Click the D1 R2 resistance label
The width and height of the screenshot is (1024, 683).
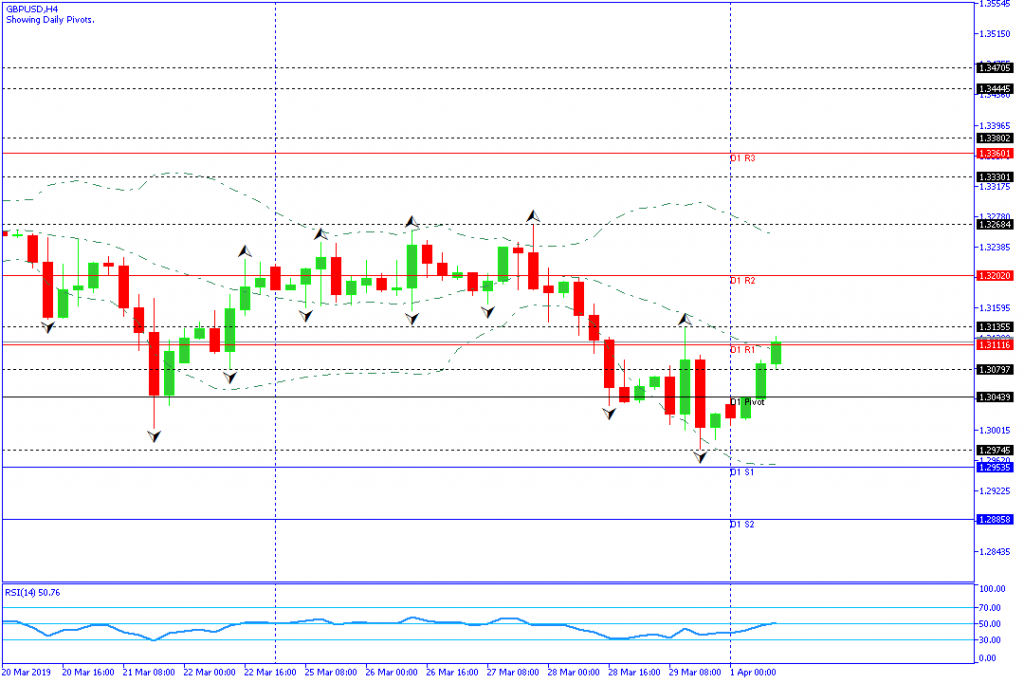[x=742, y=281]
